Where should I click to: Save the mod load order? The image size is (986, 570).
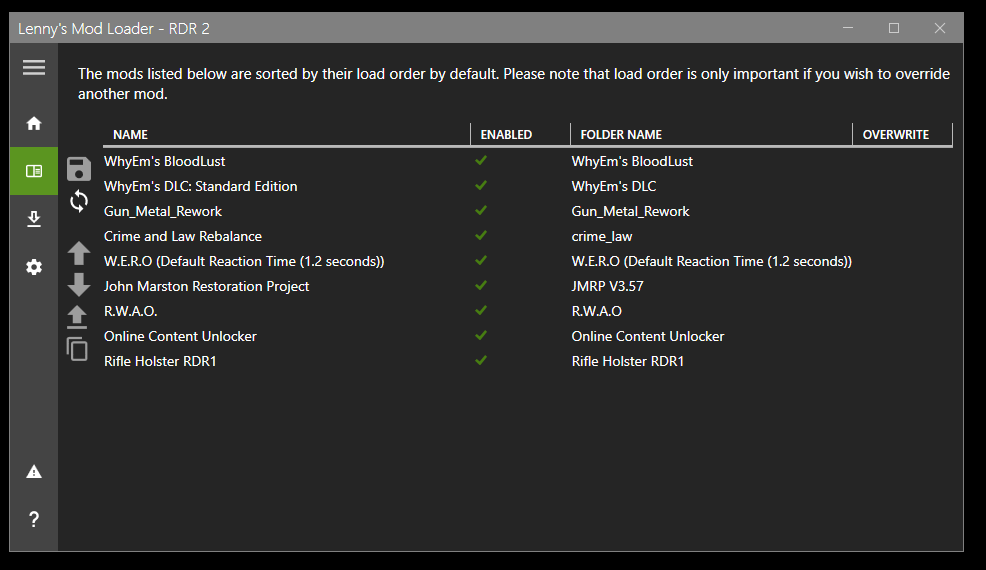click(x=79, y=168)
